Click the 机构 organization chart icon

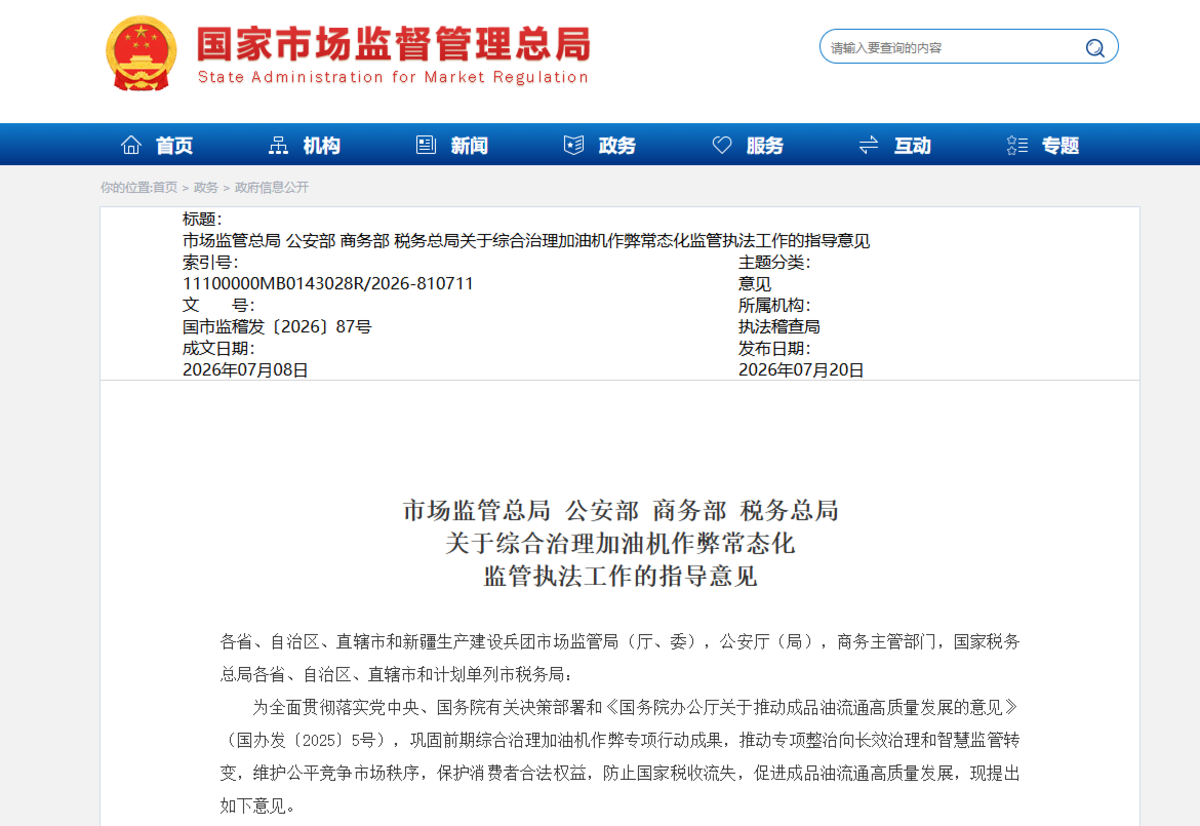click(x=279, y=145)
